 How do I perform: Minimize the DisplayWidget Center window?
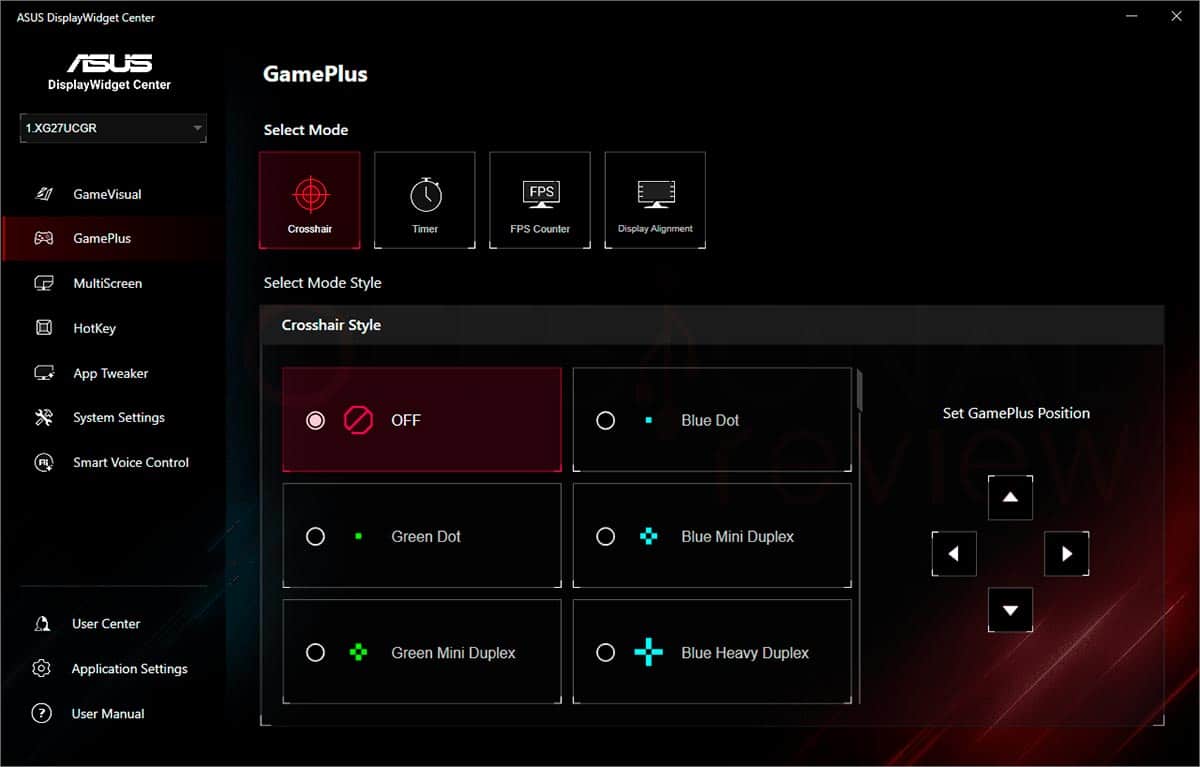click(1132, 16)
